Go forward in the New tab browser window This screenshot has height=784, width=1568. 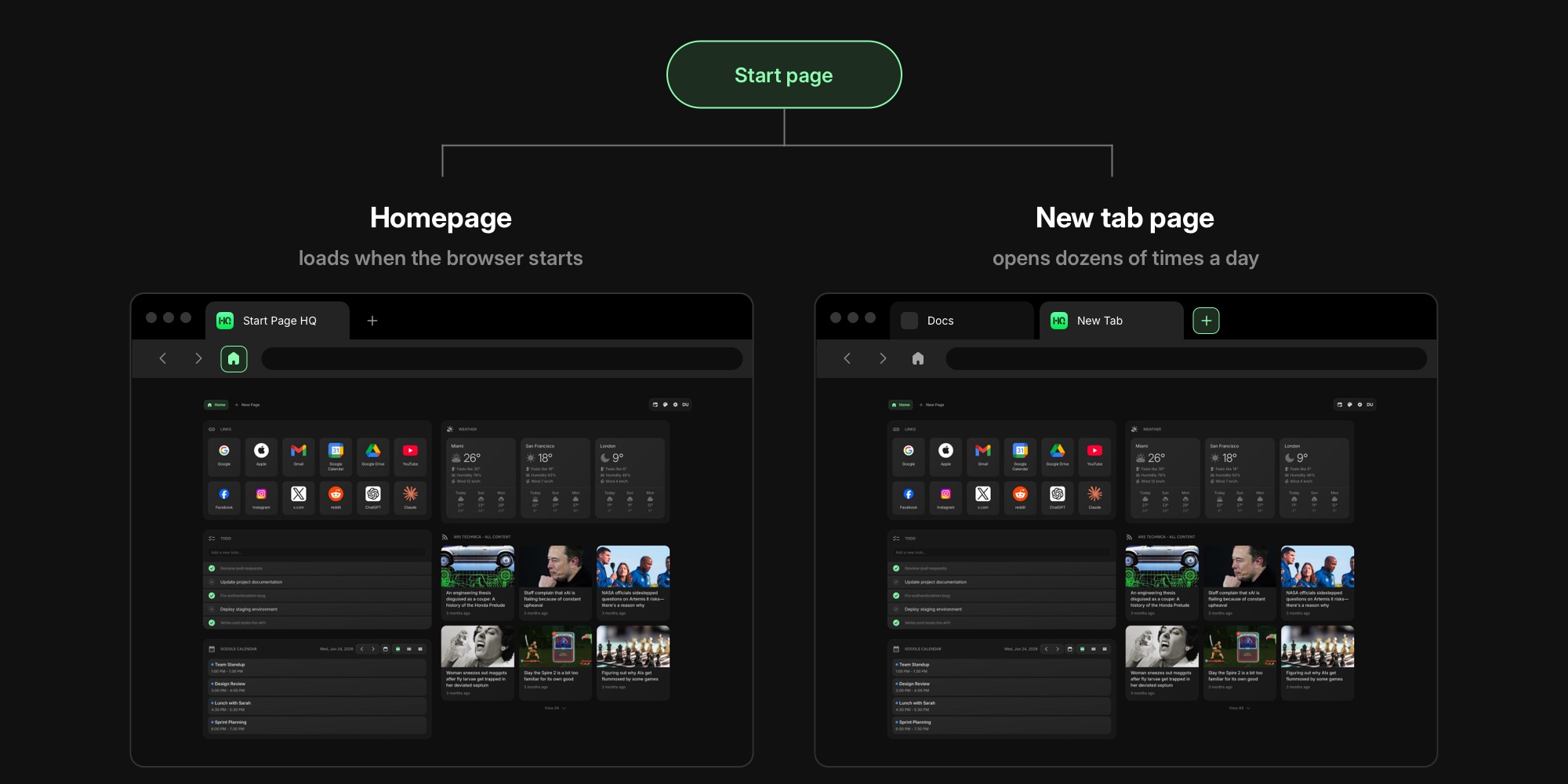click(883, 358)
